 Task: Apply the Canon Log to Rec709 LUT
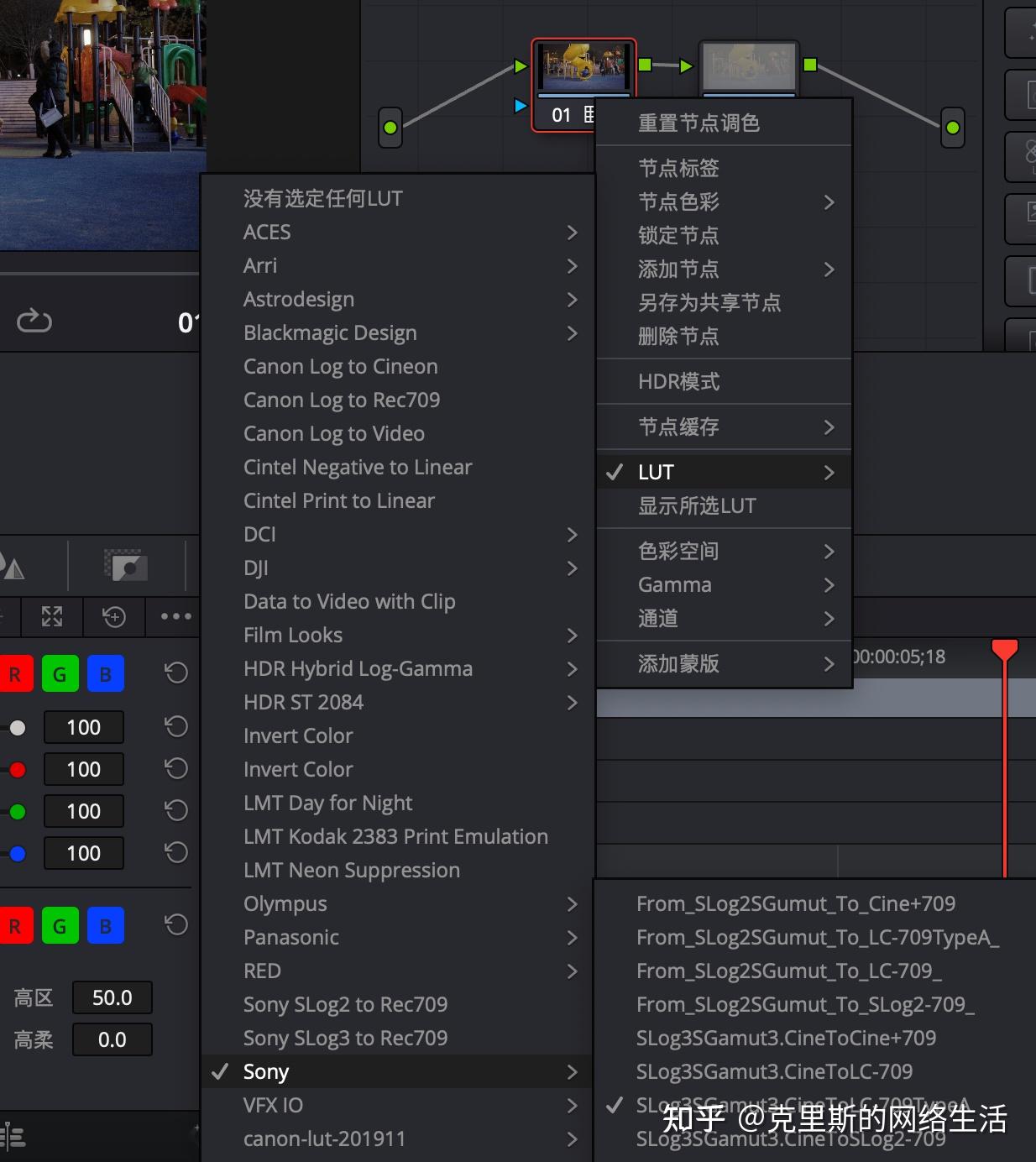342,400
